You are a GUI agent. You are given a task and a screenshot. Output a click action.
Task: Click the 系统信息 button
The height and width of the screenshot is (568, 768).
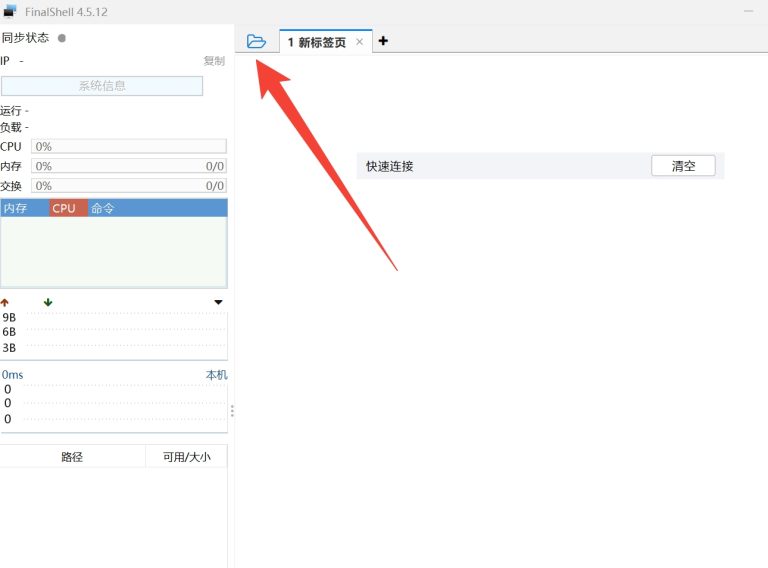(x=102, y=86)
